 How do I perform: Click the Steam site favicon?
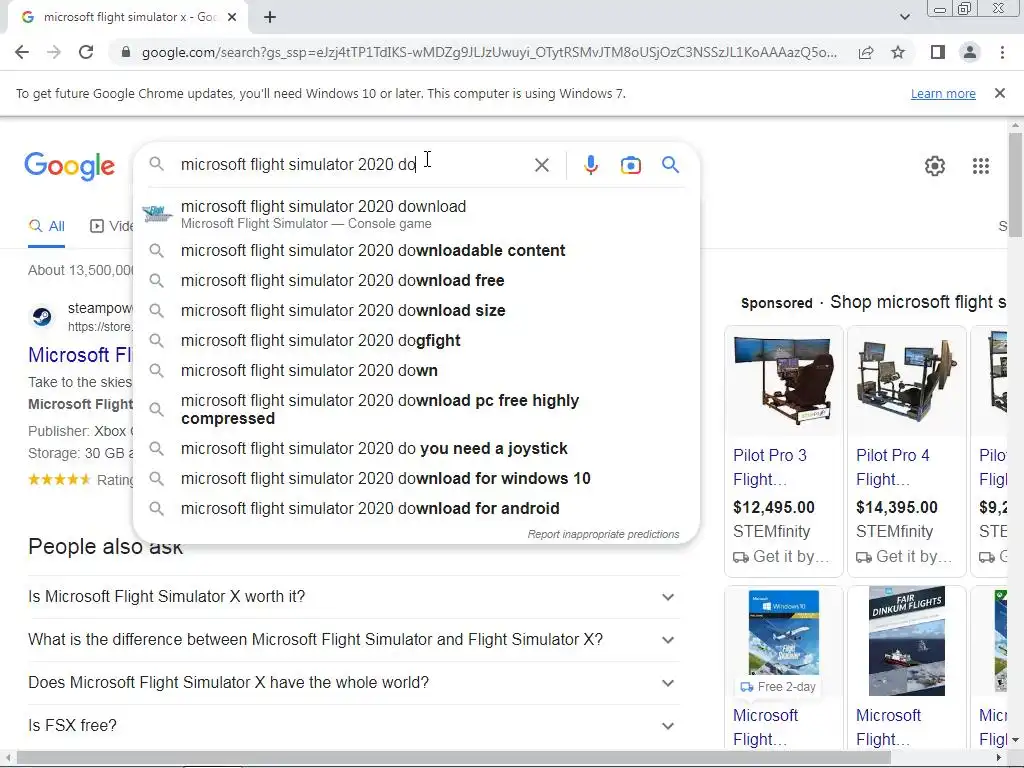(42, 317)
